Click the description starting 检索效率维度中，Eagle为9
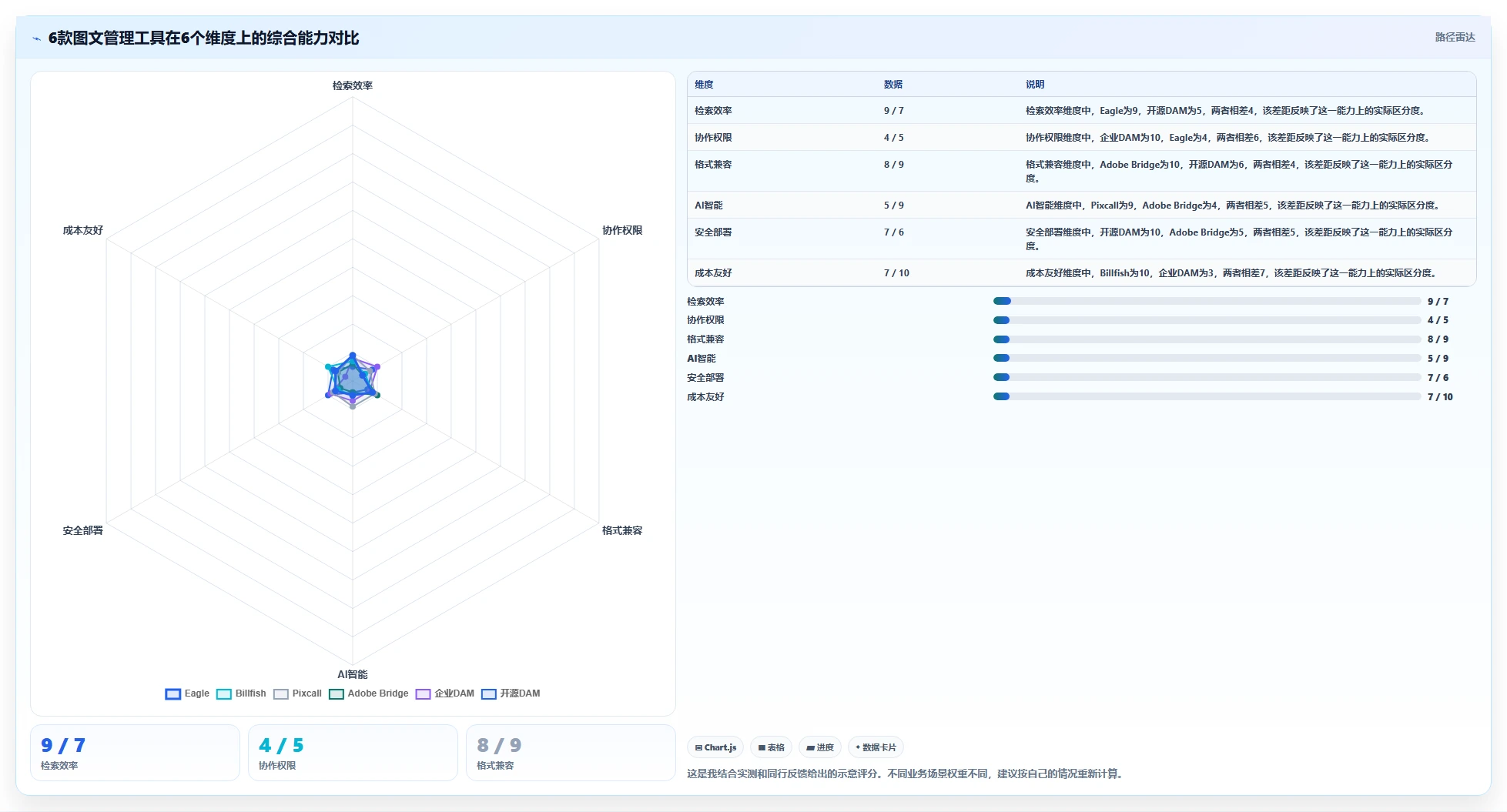This screenshot has width=1507, height=812. tap(1225, 111)
